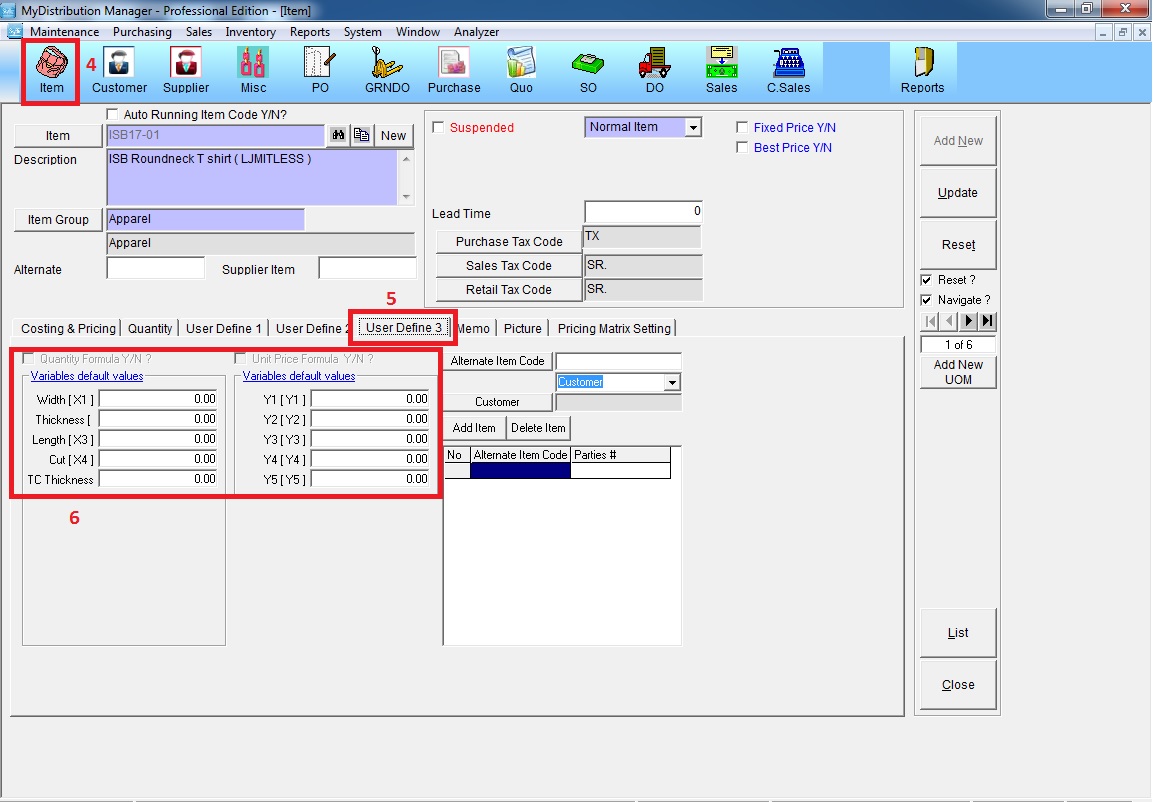Open the Customer party type dropdown
Screen dimensions: 1154x802
click(672, 383)
